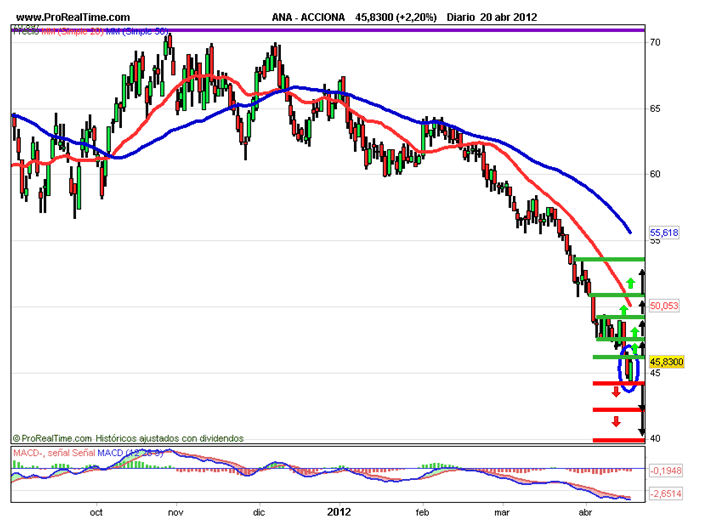Screen dimensions: 708x525
Task: Click the www.ProRealTime.com header text
Action: [73, 17]
